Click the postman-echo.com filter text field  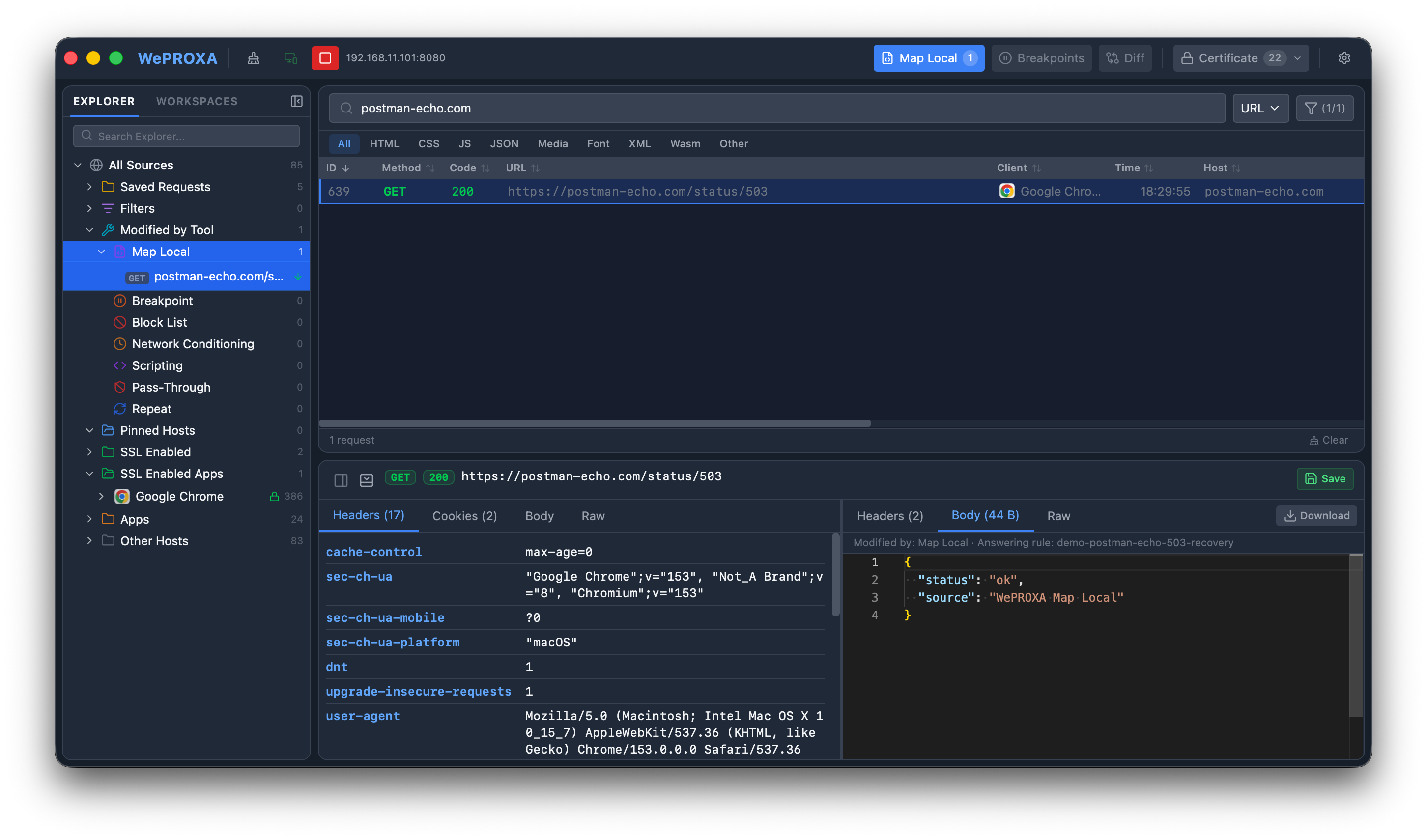click(777, 108)
